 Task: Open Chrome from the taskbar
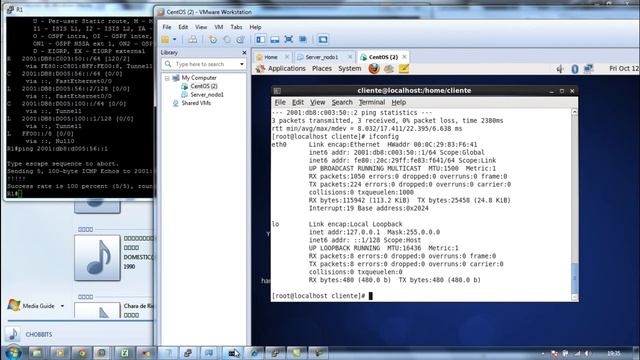coord(82,353)
